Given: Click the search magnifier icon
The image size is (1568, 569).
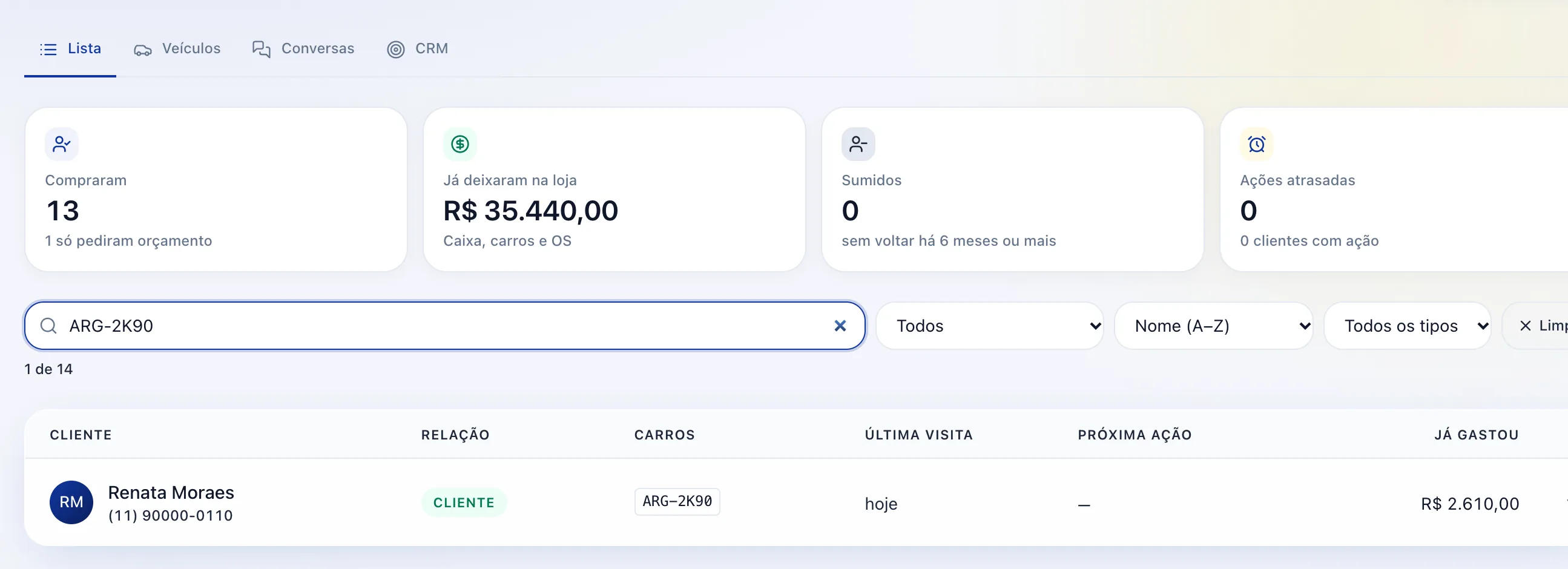Looking at the screenshot, I should 48,326.
